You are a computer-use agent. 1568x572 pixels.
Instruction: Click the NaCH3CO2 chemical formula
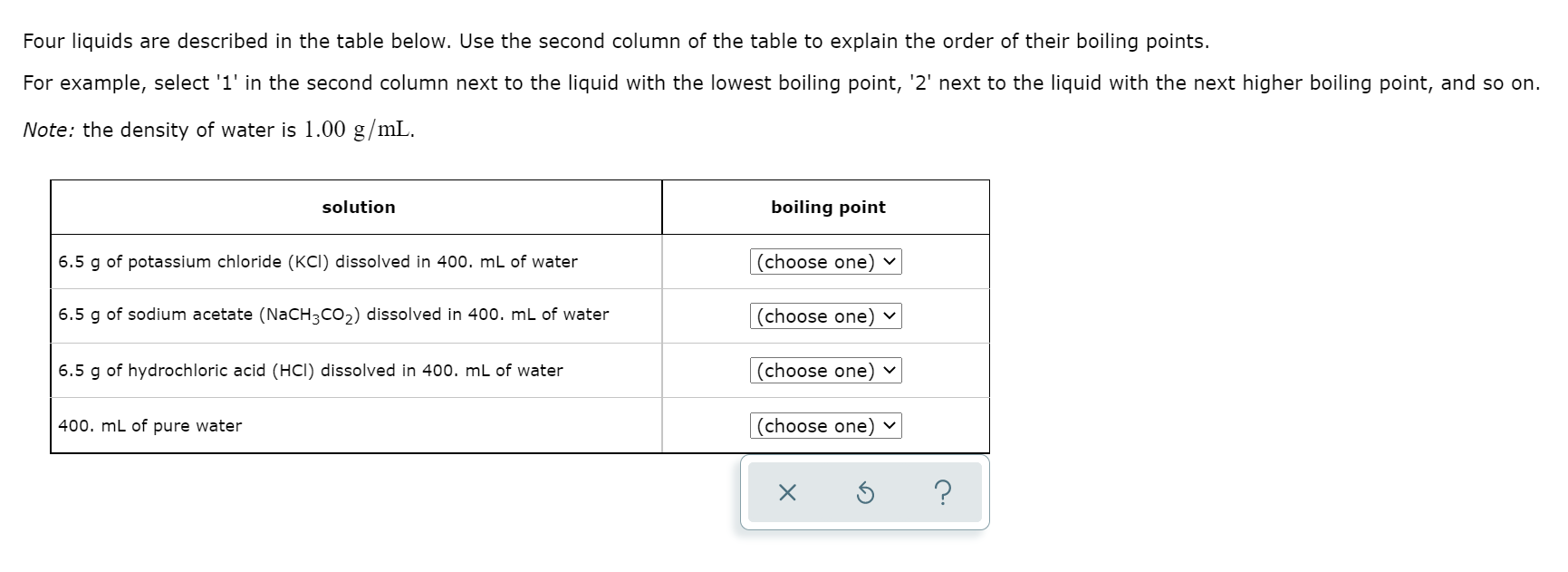tap(310, 315)
